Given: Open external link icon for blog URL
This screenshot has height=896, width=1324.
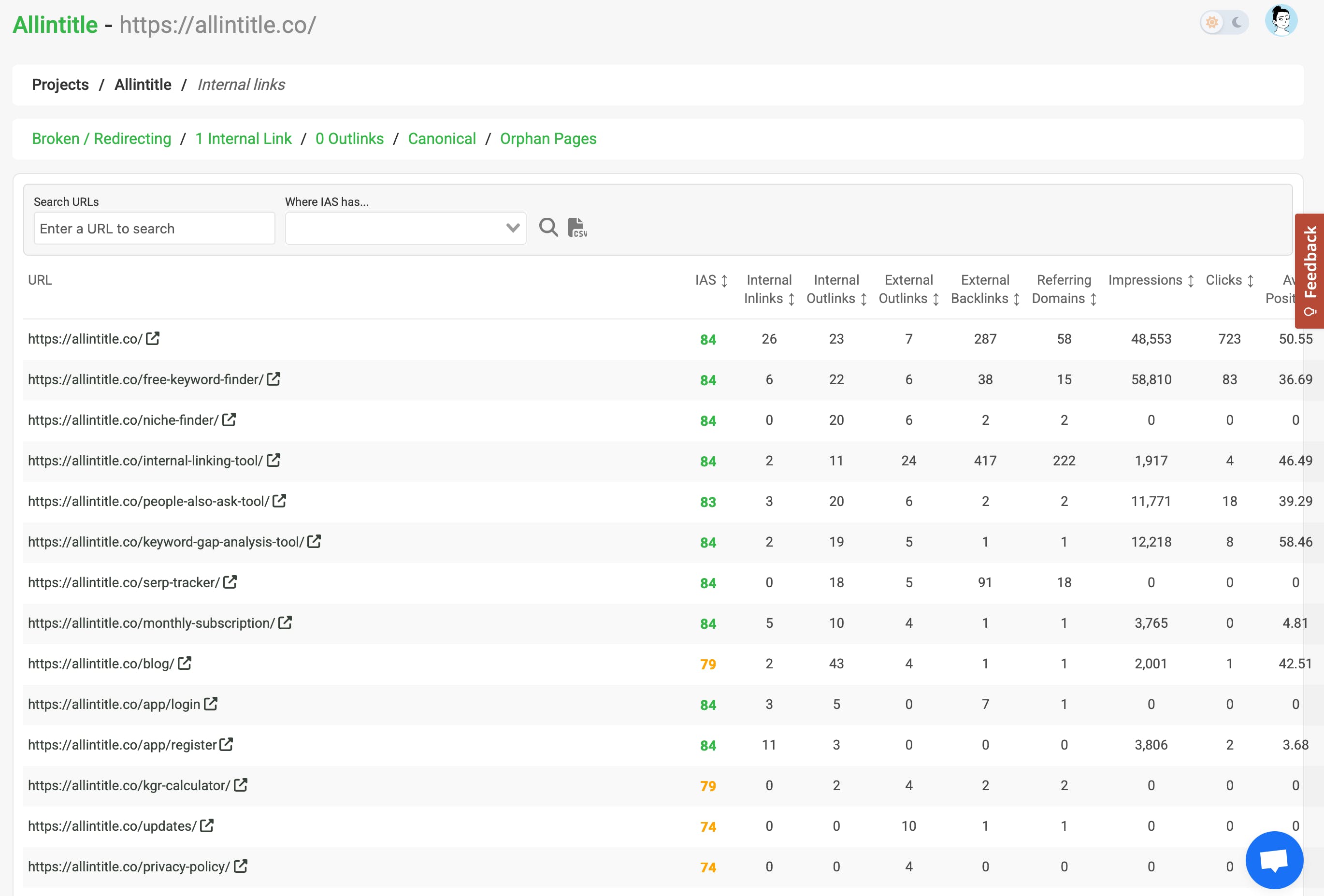Looking at the screenshot, I should (x=184, y=664).
